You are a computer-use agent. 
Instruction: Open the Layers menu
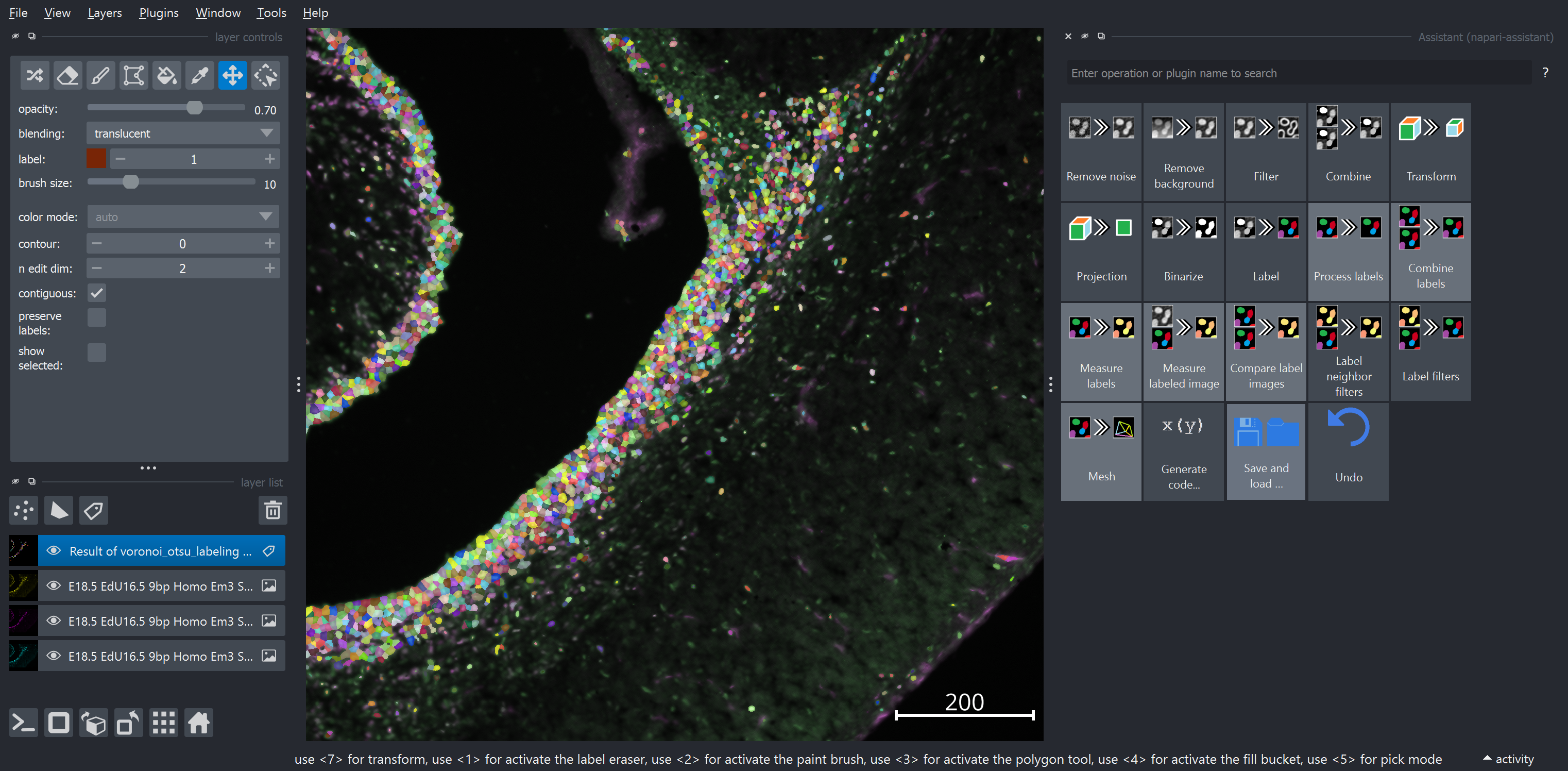coord(104,12)
